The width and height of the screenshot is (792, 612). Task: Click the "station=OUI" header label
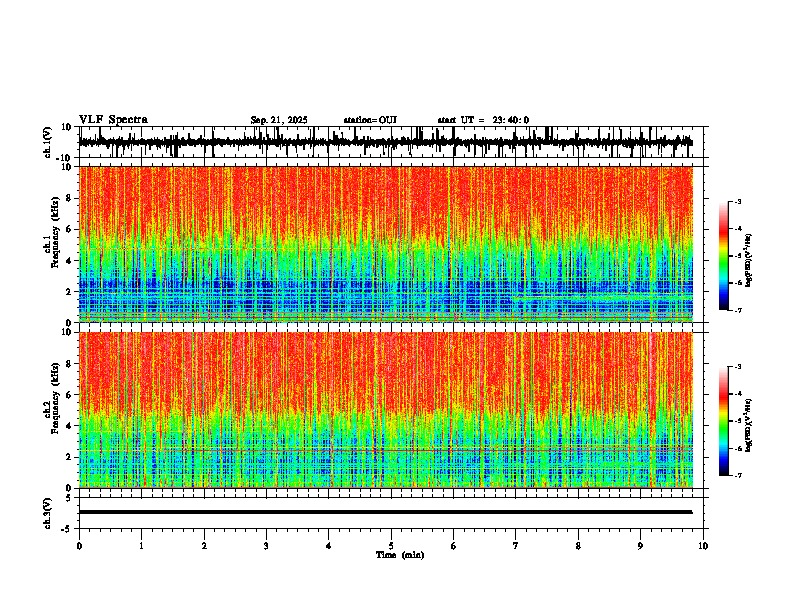pyautogui.click(x=370, y=120)
